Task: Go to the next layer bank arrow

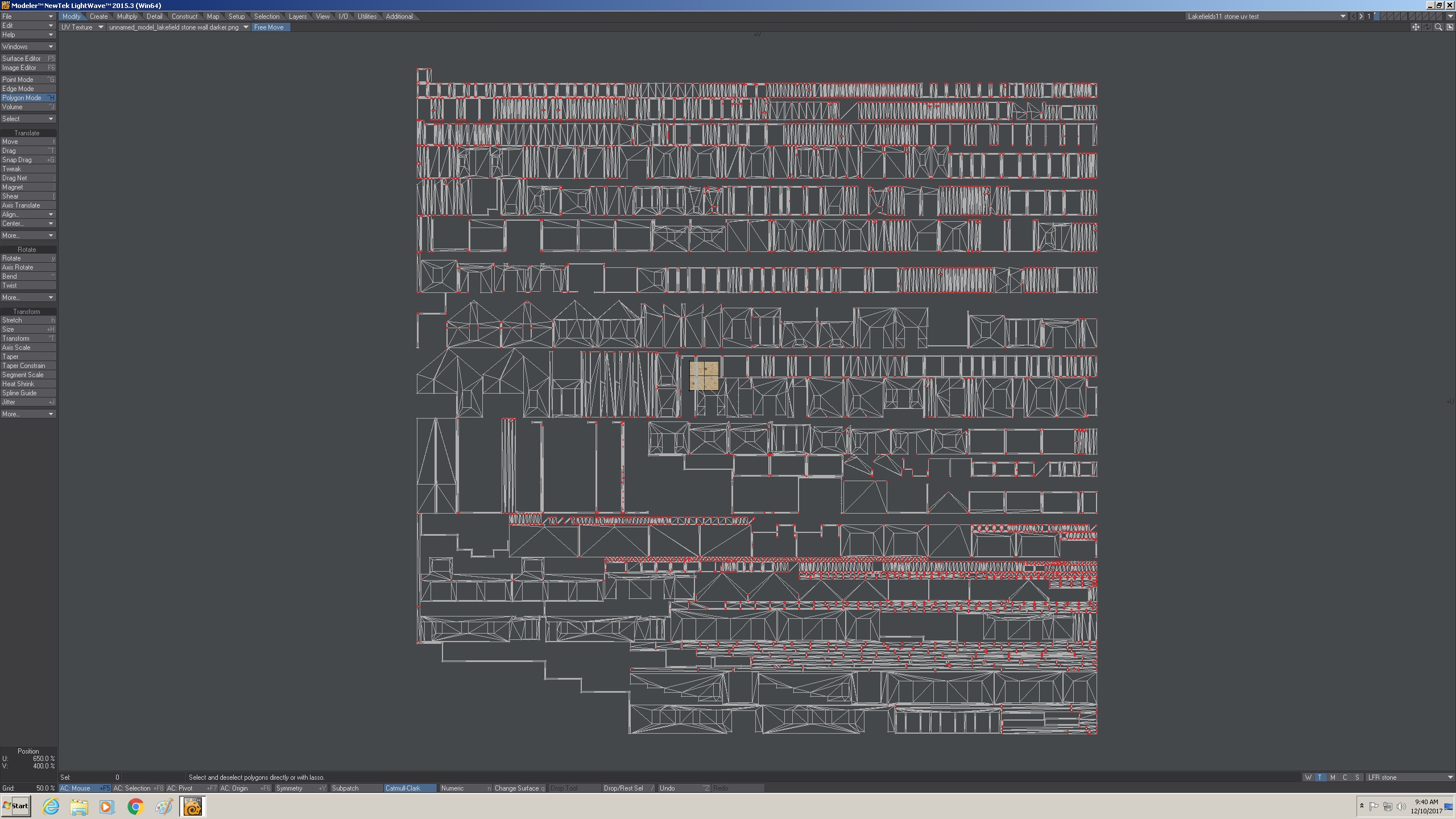Action: pyautogui.click(x=1361, y=16)
